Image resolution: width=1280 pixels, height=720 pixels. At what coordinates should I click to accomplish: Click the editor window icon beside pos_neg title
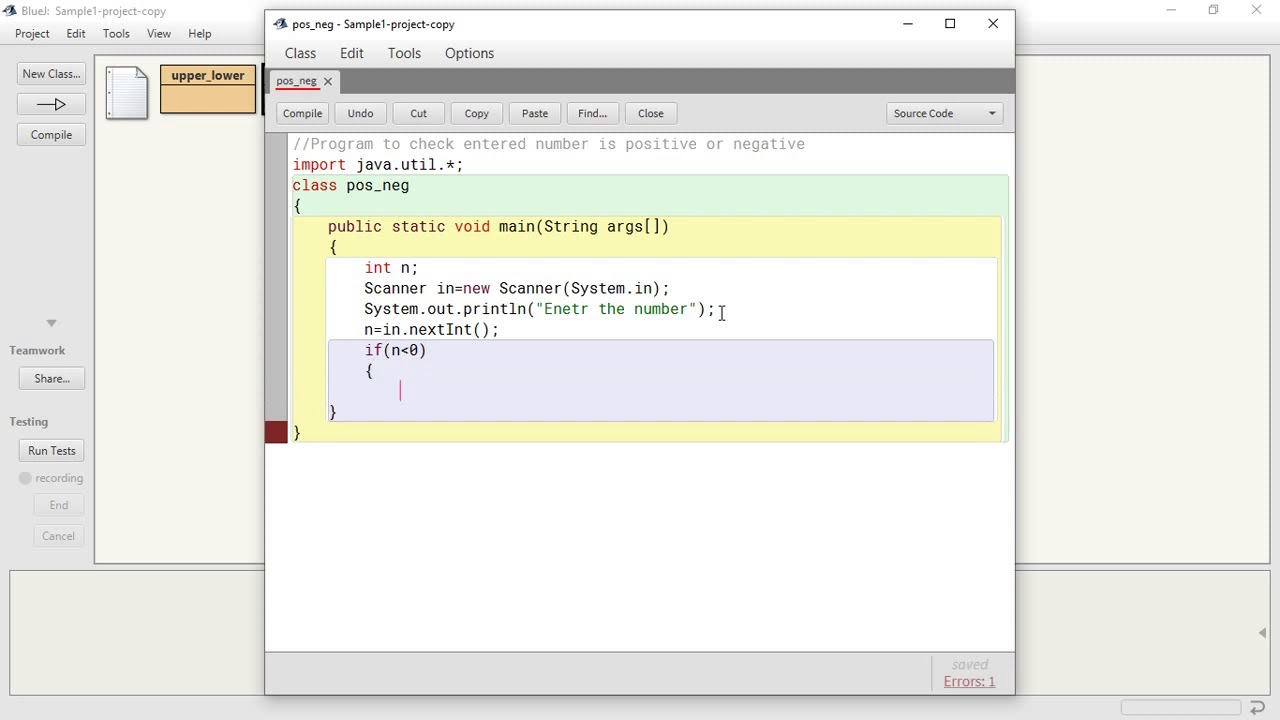tap(278, 24)
